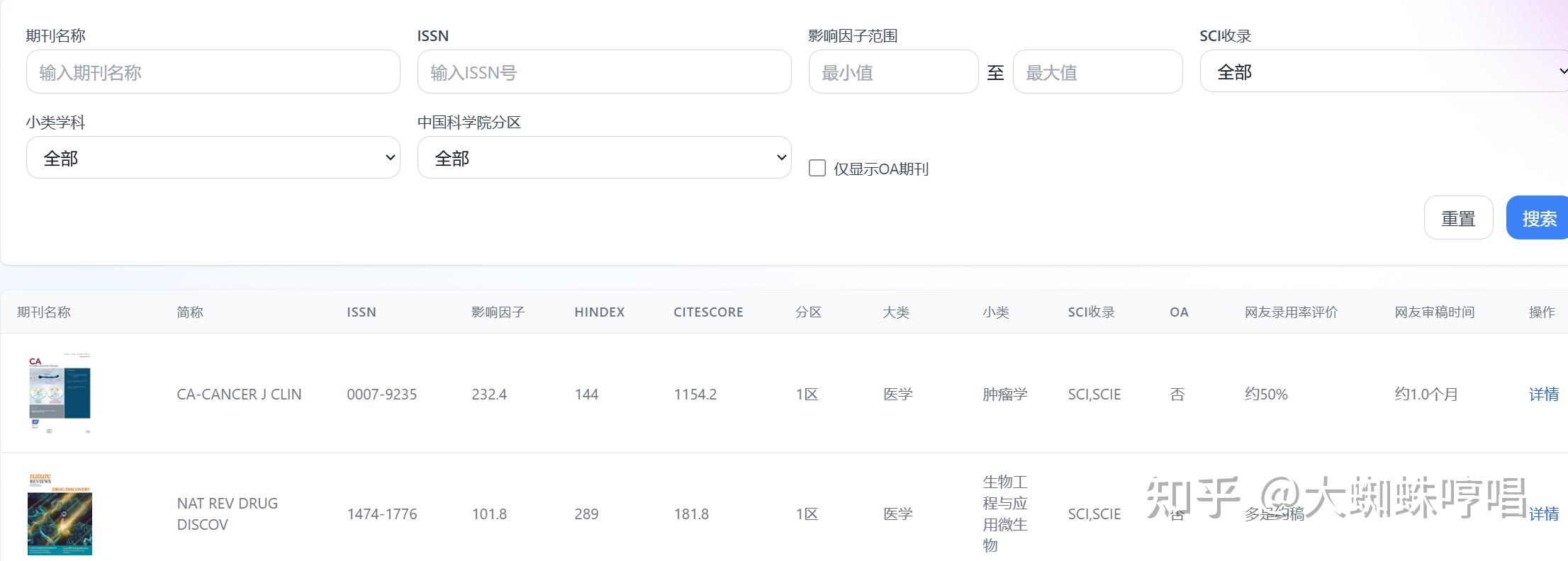
Task: Open the SCI收录 dropdown
Action: point(1384,72)
